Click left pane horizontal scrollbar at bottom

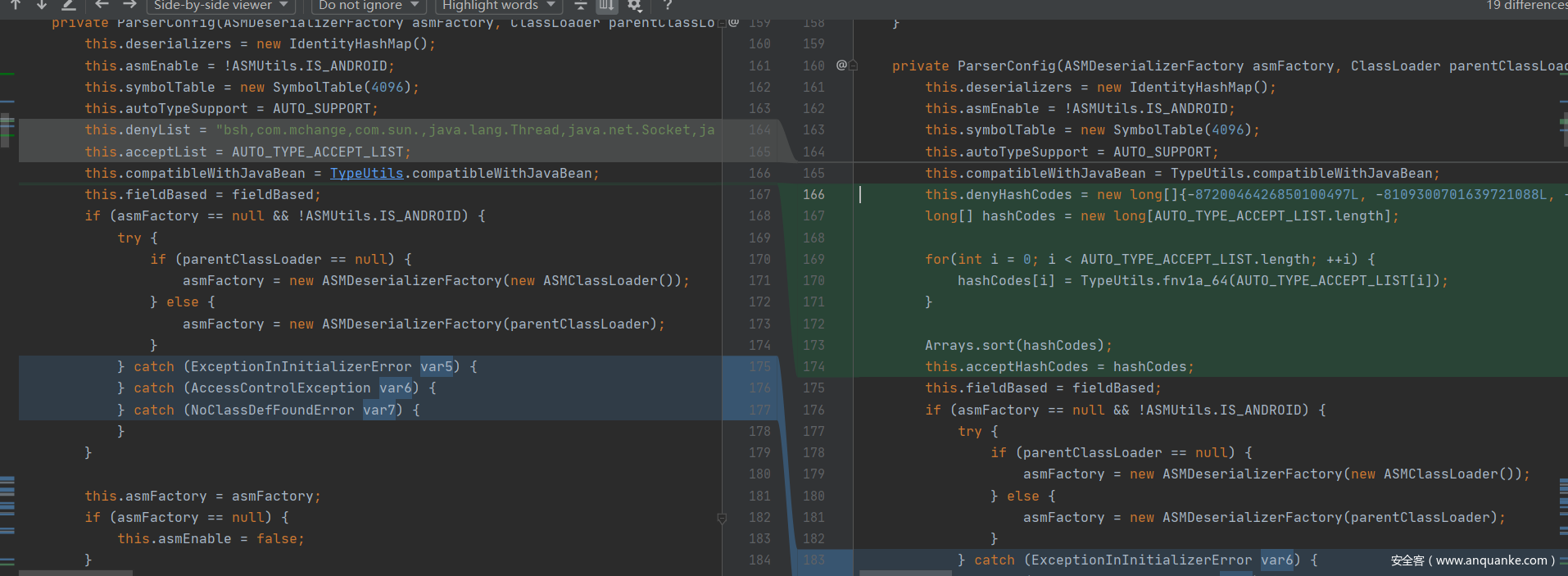pyautogui.click(x=75, y=573)
